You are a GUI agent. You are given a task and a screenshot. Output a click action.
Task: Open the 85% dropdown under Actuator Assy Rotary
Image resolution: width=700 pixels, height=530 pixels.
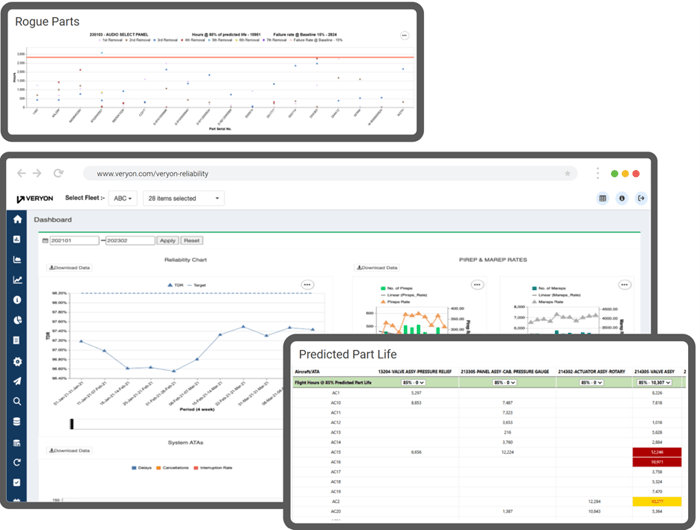(x=591, y=383)
